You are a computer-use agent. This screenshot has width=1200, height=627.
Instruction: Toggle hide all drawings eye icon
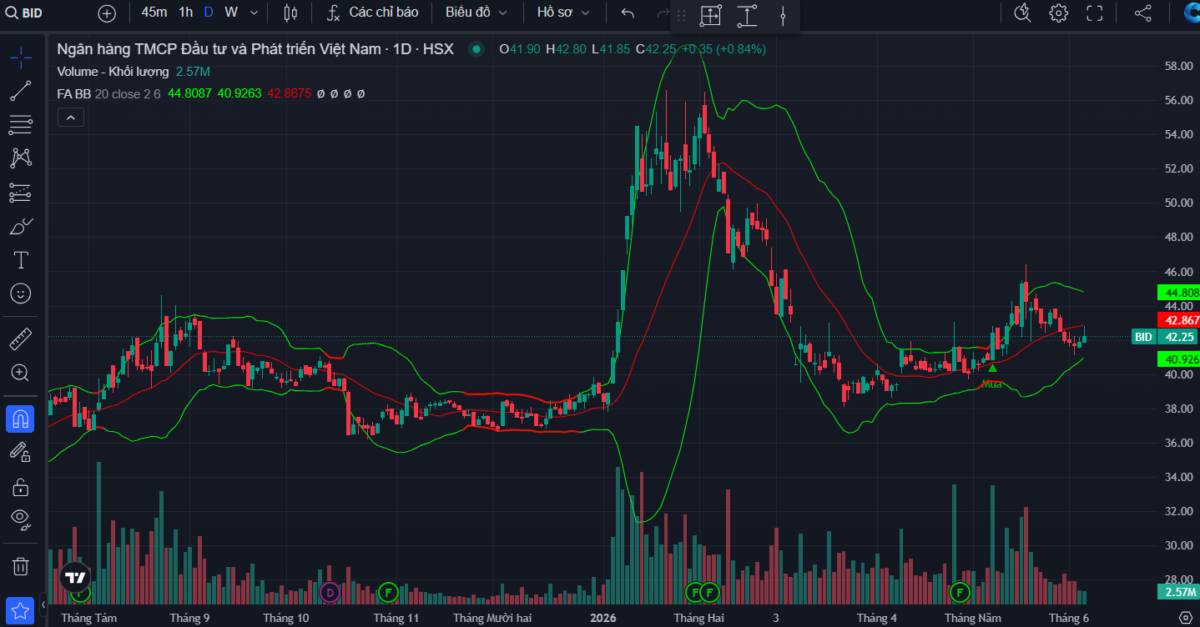(x=20, y=519)
